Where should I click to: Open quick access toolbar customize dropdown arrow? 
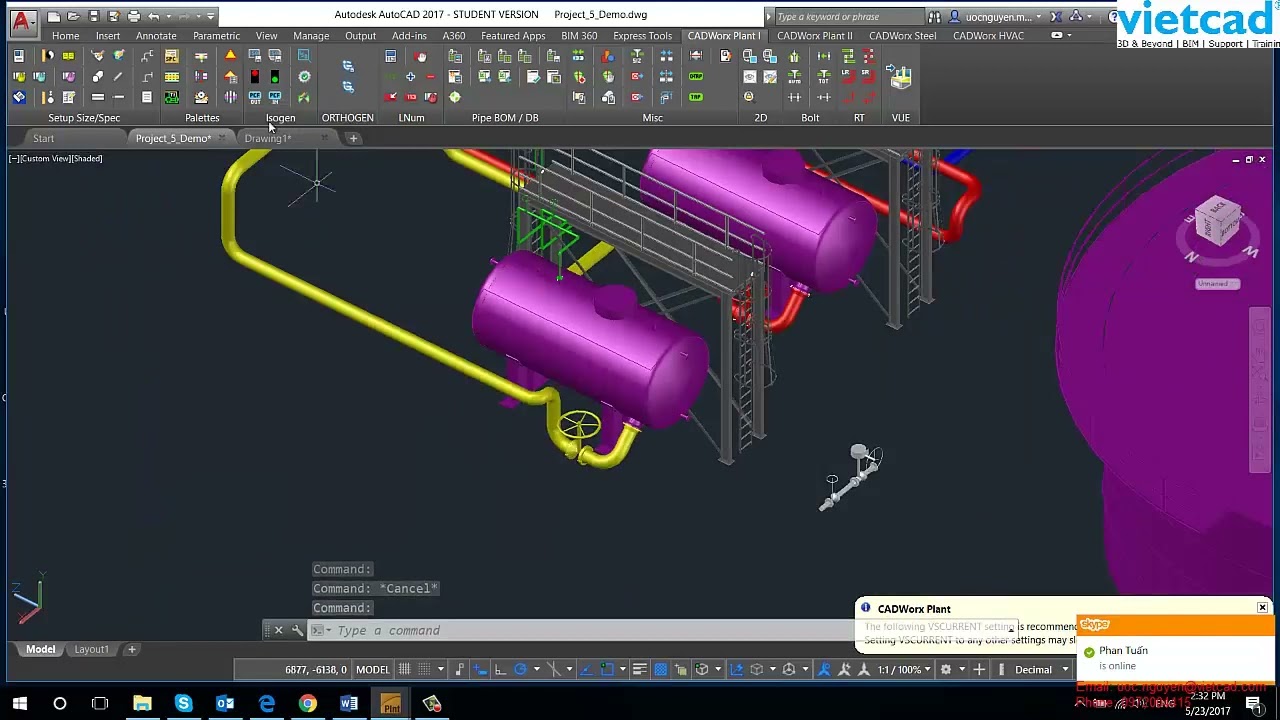[x=210, y=16]
